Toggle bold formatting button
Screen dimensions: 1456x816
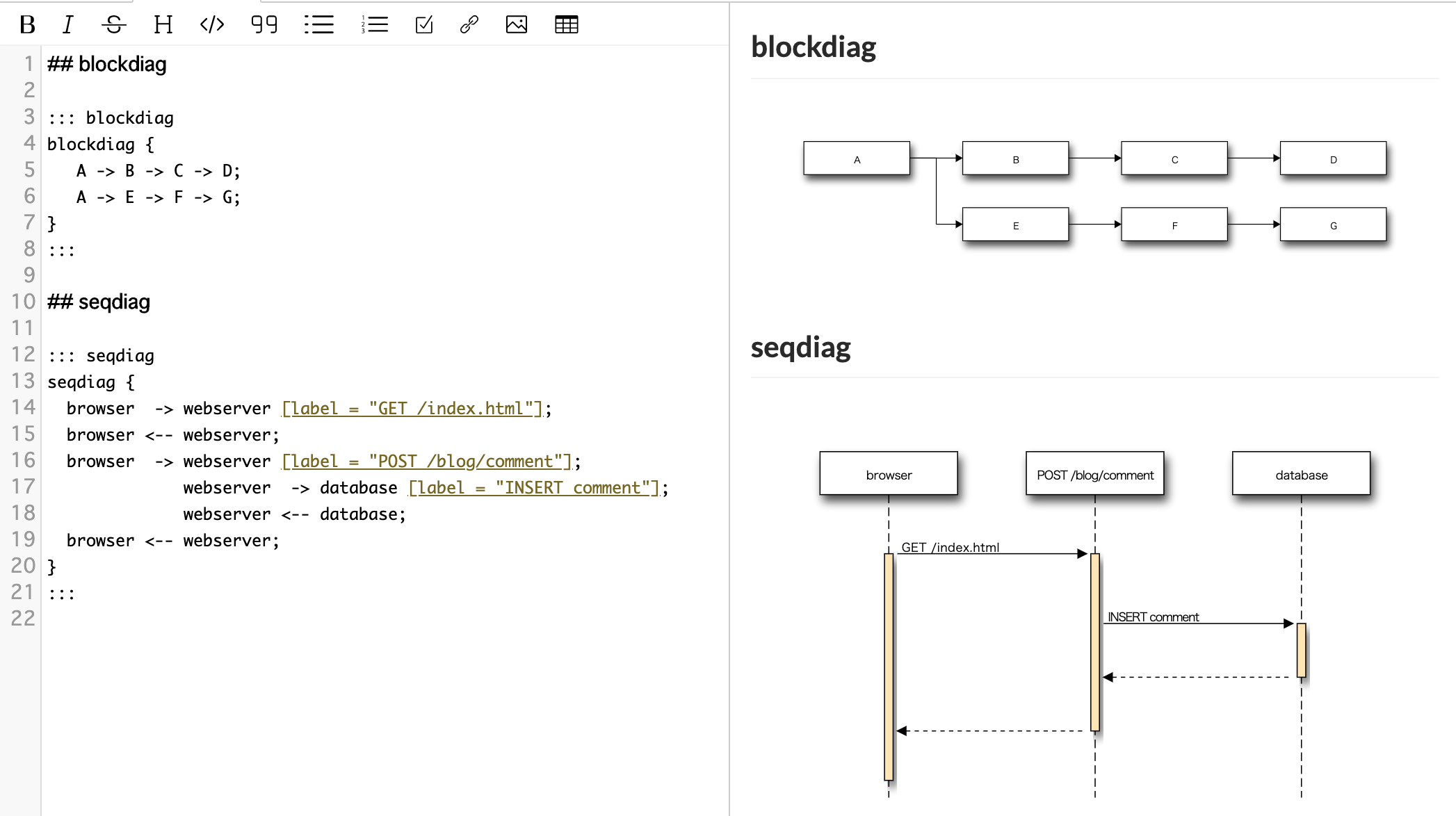[x=27, y=25]
